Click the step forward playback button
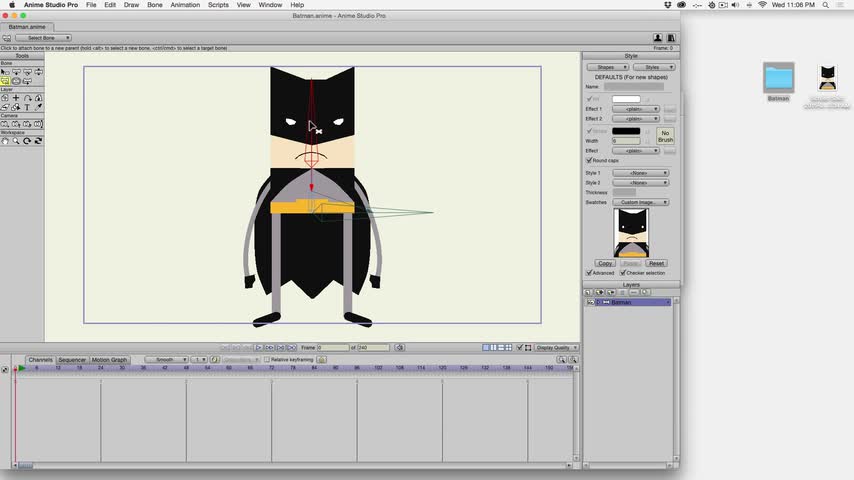 270,348
